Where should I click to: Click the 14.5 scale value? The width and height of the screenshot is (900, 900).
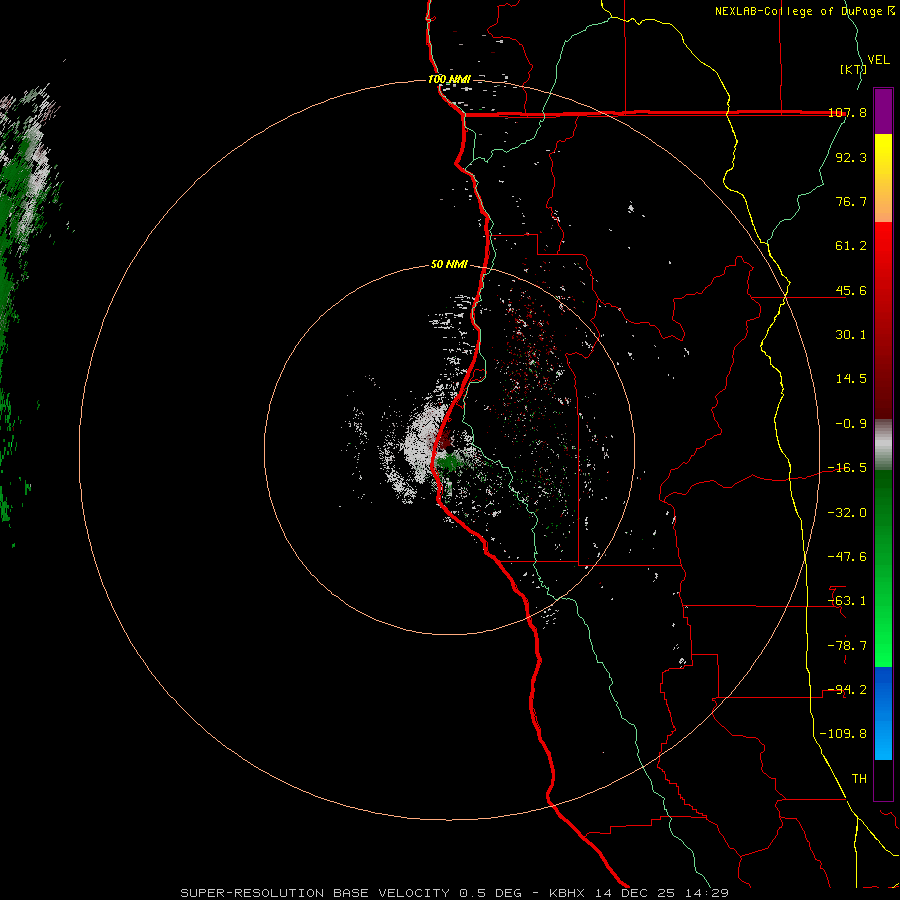coord(851,379)
